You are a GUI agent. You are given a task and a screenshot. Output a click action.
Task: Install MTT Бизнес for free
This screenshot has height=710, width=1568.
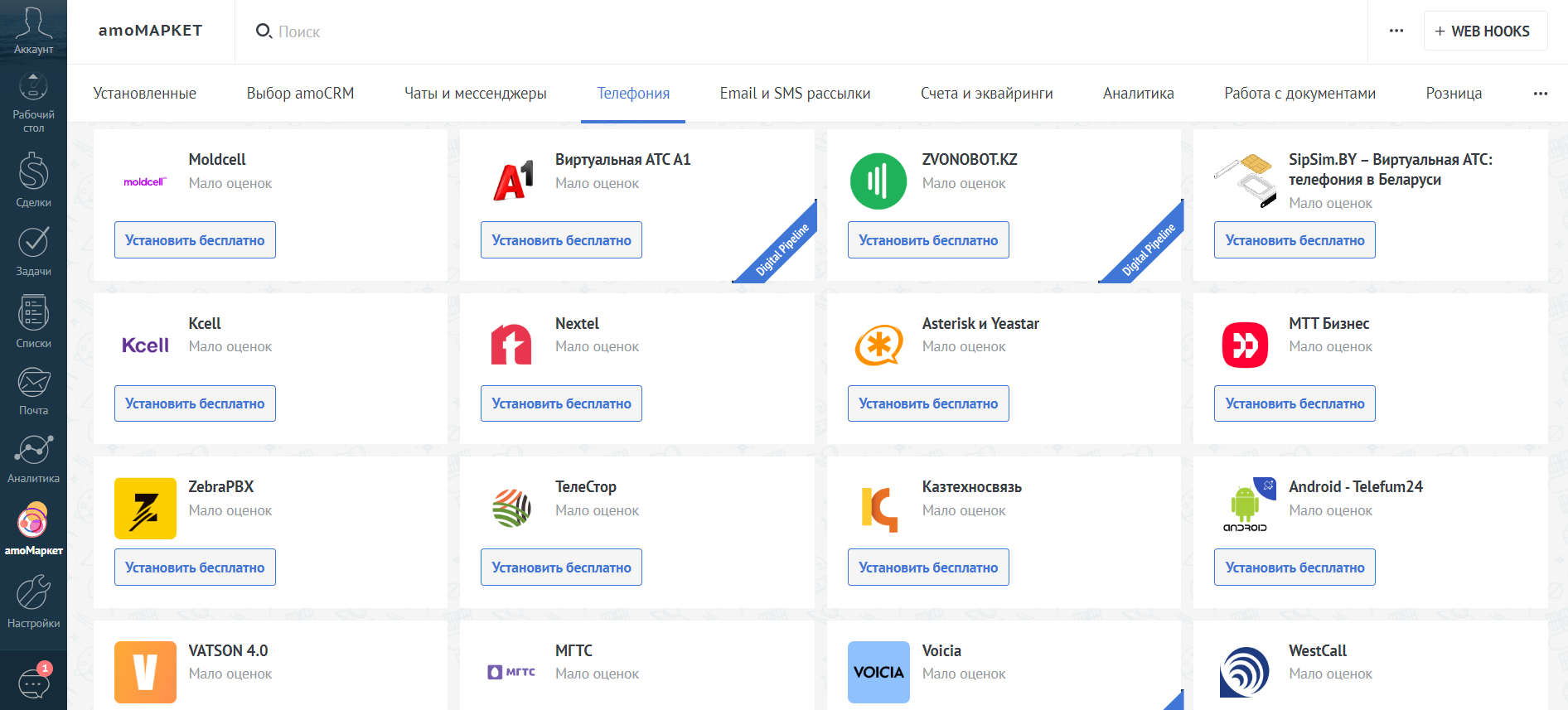[1295, 403]
